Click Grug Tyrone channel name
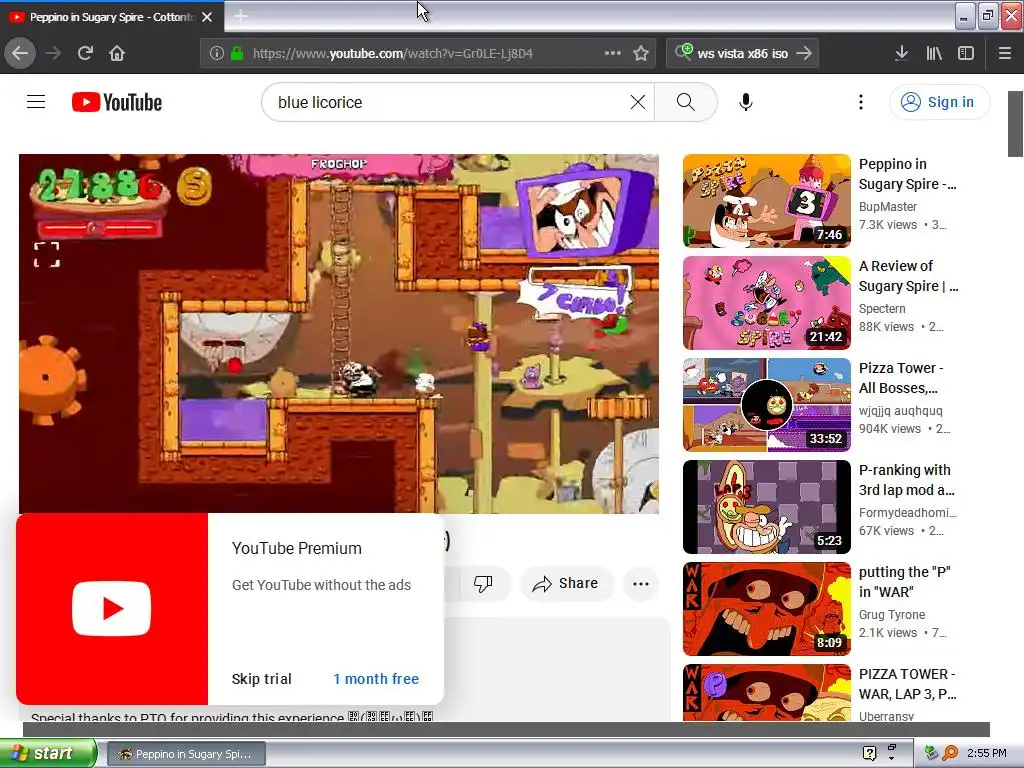Viewport: 1024px width, 768px height. (891, 615)
